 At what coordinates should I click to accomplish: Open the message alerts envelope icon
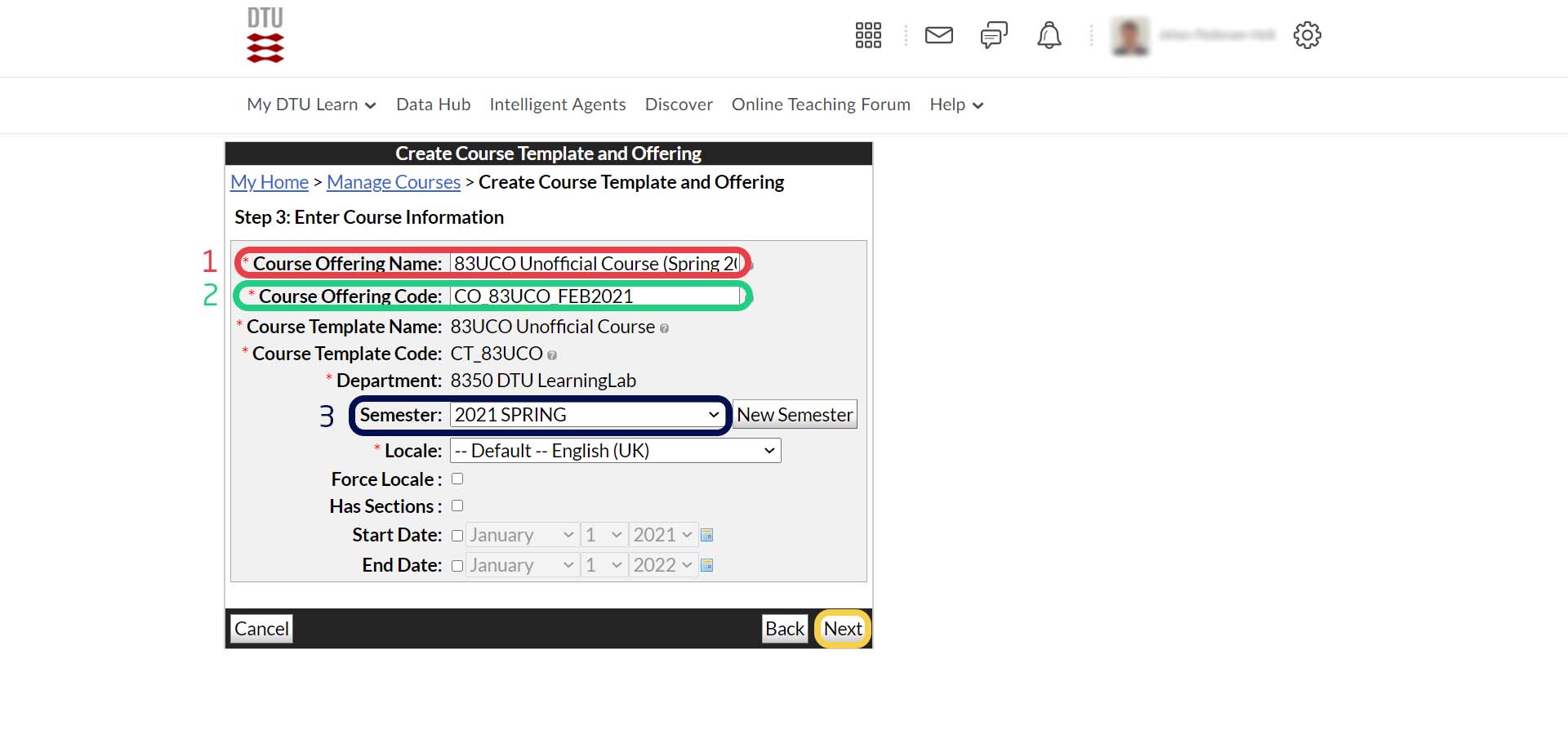pyautogui.click(x=938, y=35)
